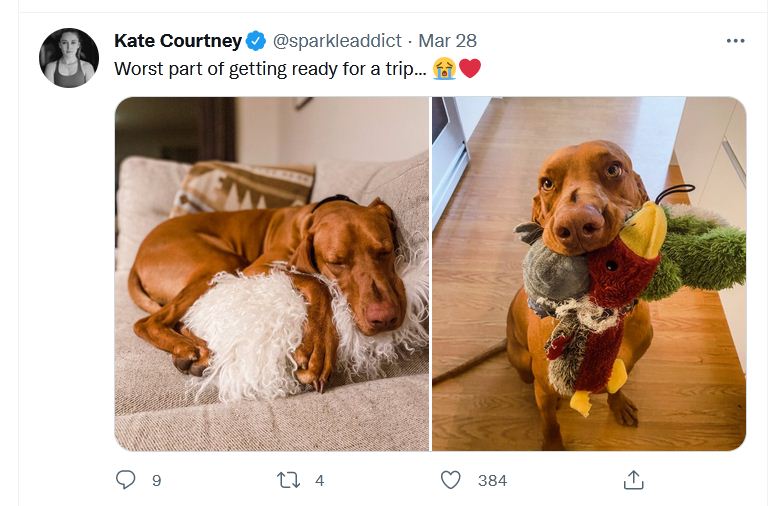Click the tweet text about trip
This screenshot has height=506, width=783.
[270, 69]
